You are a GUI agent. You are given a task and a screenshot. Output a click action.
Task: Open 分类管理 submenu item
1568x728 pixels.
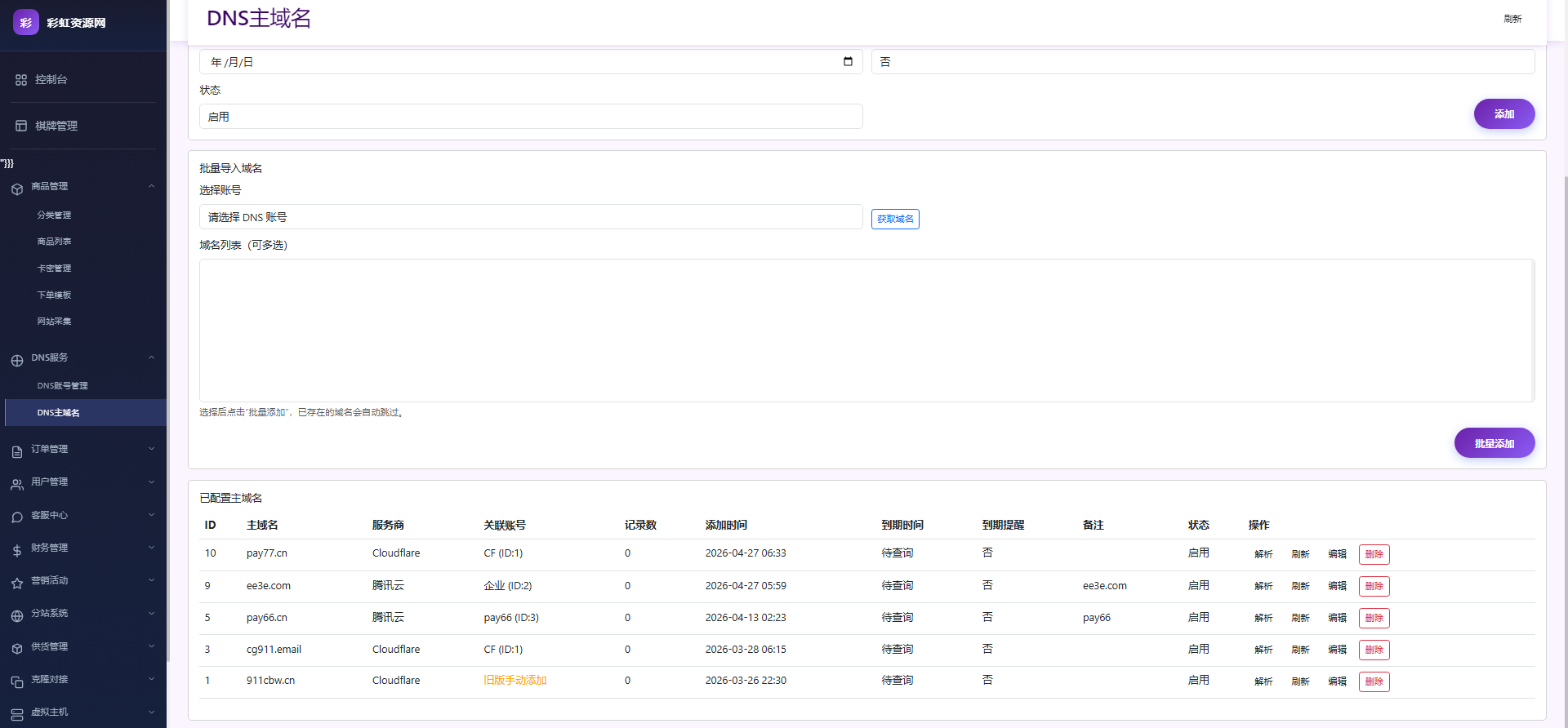[54, 215]
